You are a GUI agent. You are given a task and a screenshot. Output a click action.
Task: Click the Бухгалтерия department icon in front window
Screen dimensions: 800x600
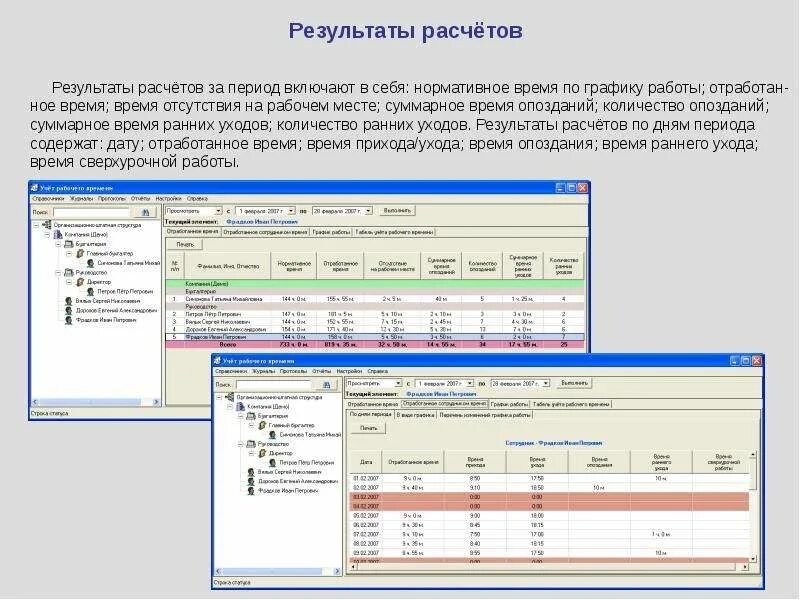point(251,416)
